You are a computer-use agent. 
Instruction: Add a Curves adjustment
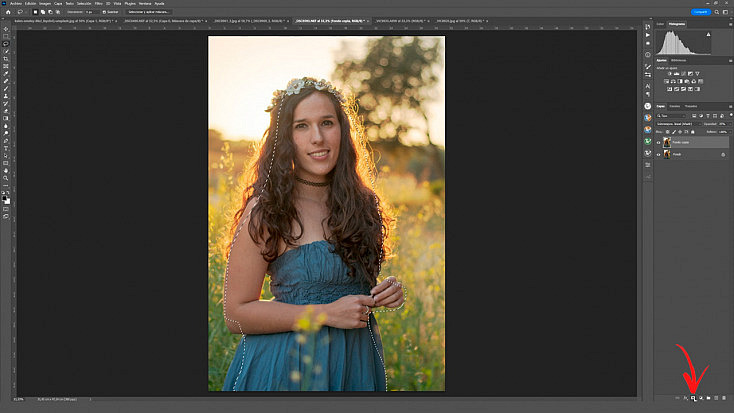coord(683,74)
